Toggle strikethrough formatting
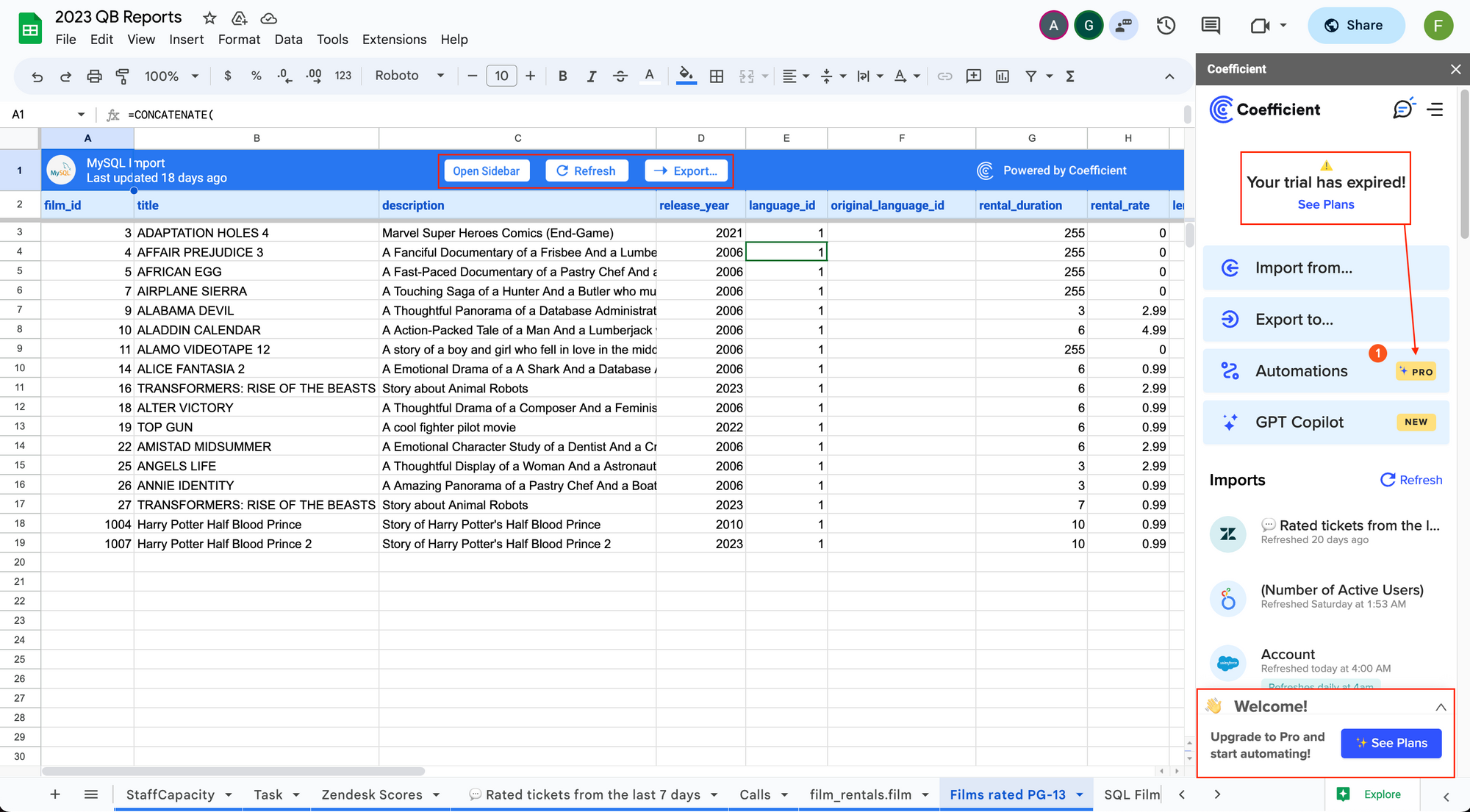Viewport: 1470px width, 812px height. point(620,76)
